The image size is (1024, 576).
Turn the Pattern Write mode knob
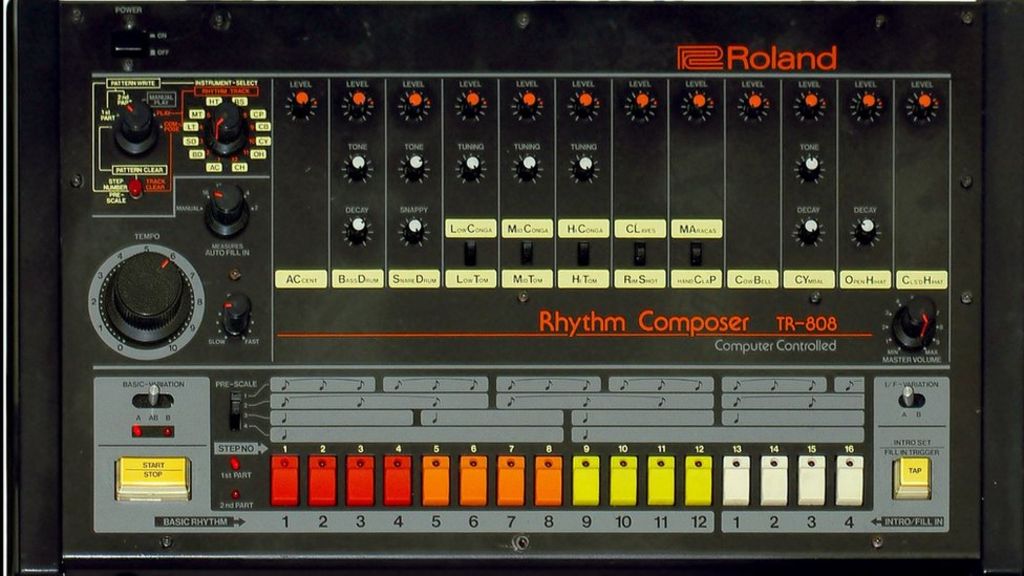tap(136, 127)
